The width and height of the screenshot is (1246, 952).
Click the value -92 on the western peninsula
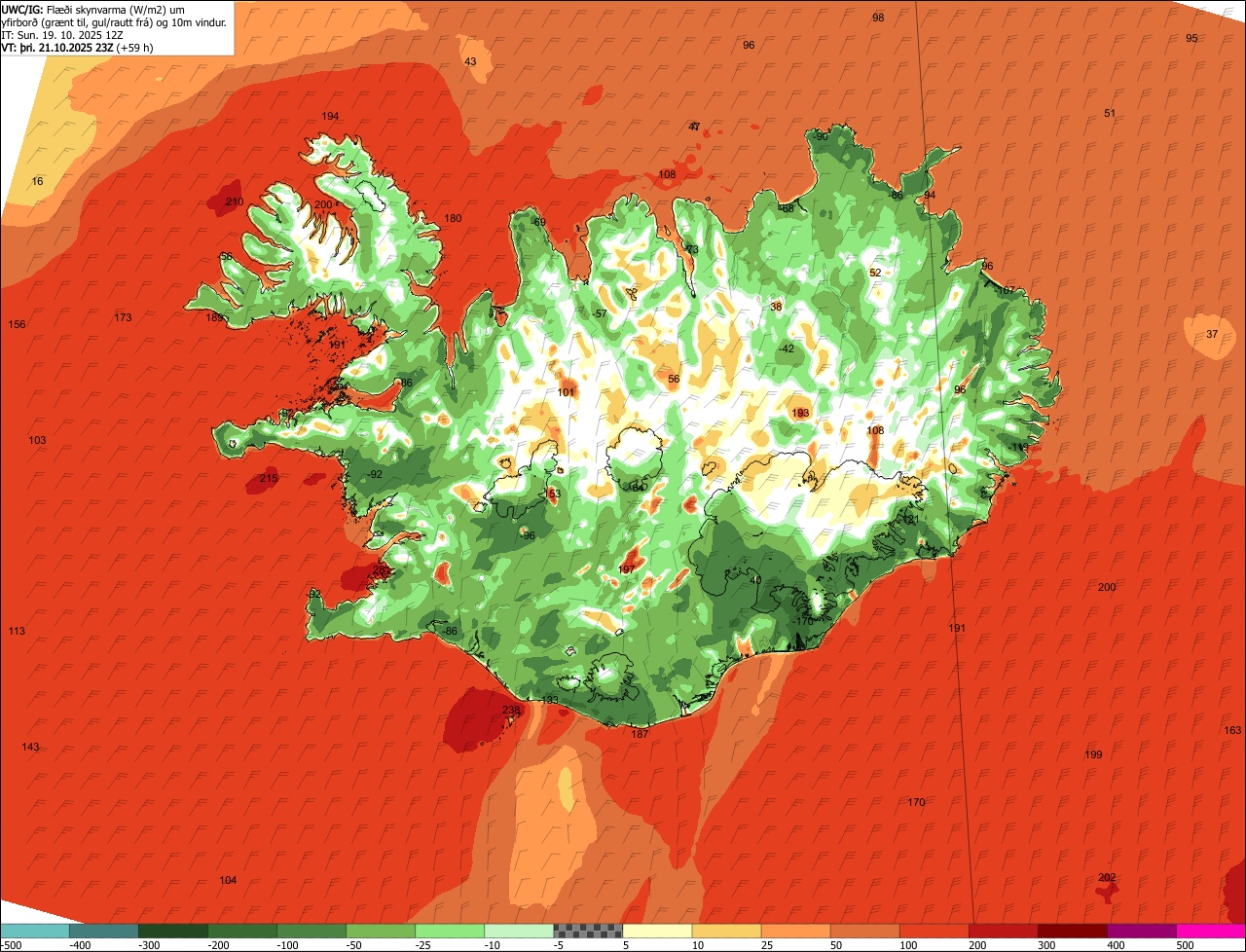point(374,474)
